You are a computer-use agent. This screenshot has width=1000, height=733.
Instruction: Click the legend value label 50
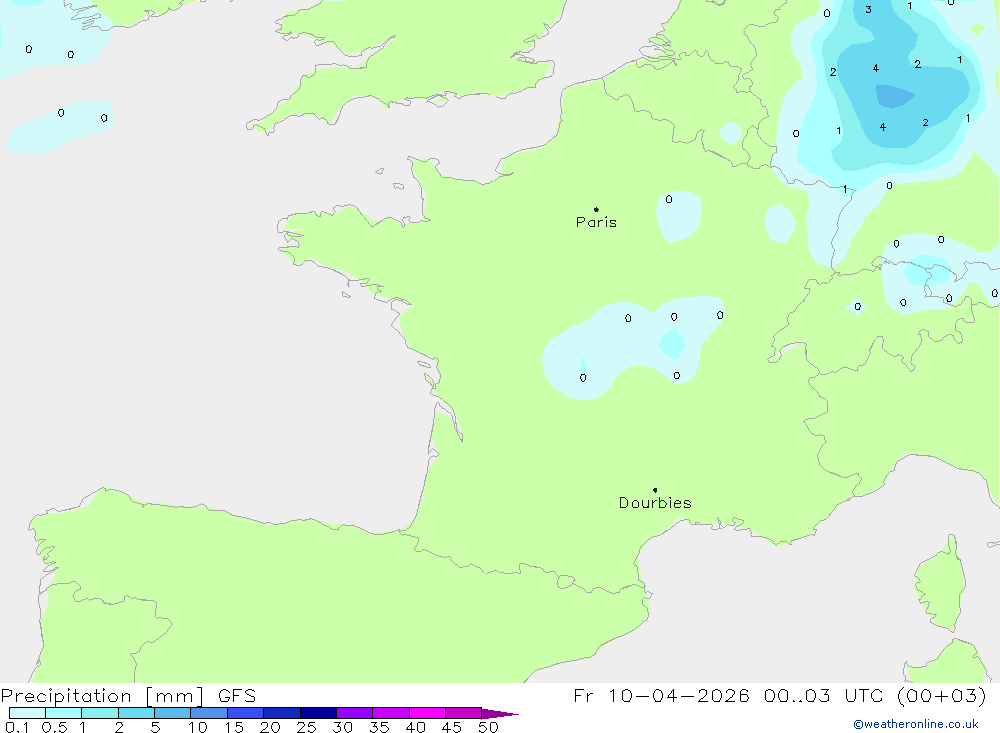[488, 727]
